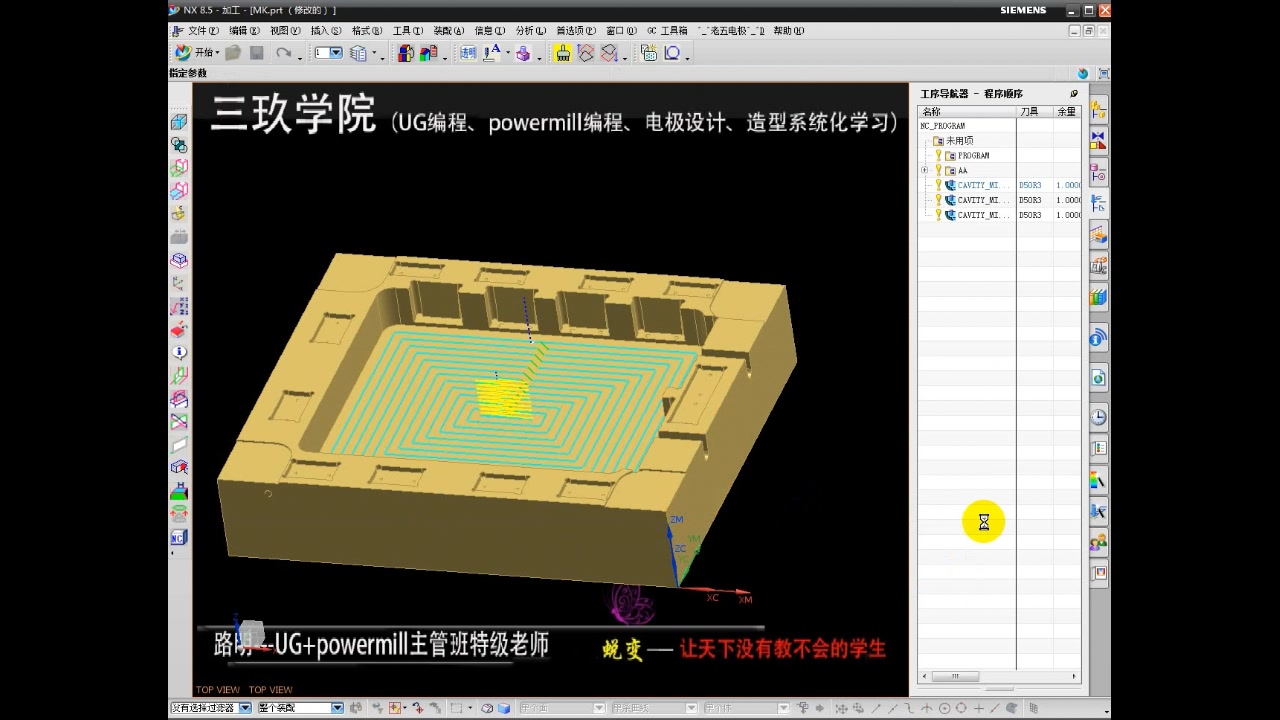1280x720 pixels.
Task: Click the verify tool path red icon in left toolbar
Action: tap(179, 329)
